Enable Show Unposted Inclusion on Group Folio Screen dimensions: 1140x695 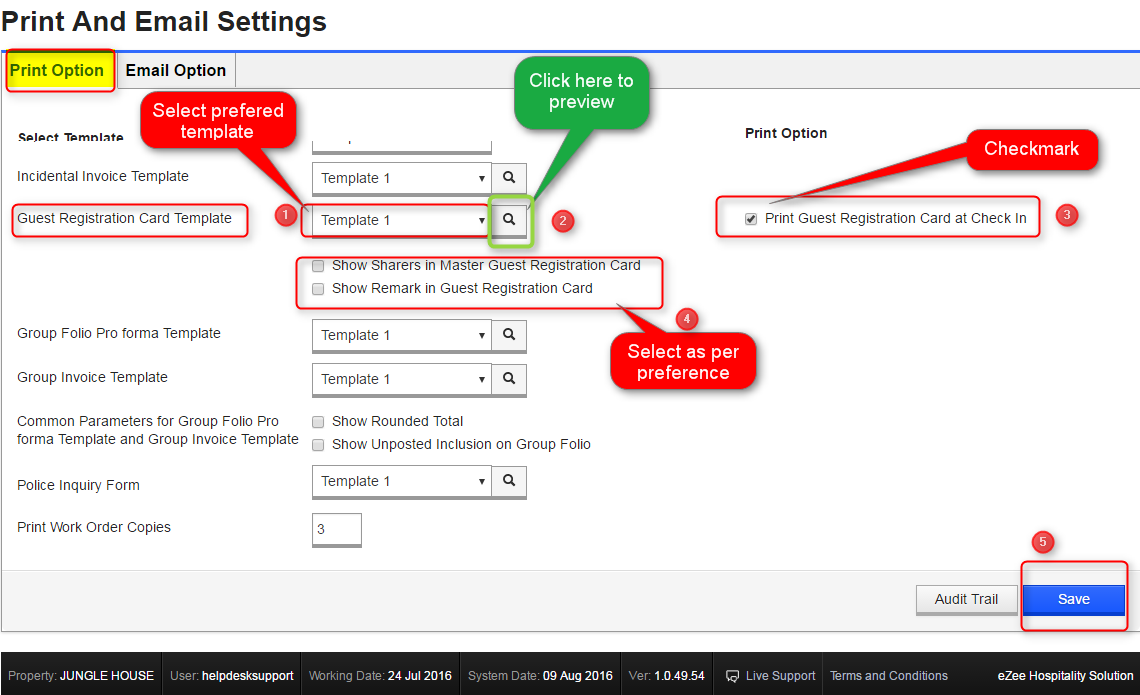tap(317, 444)
